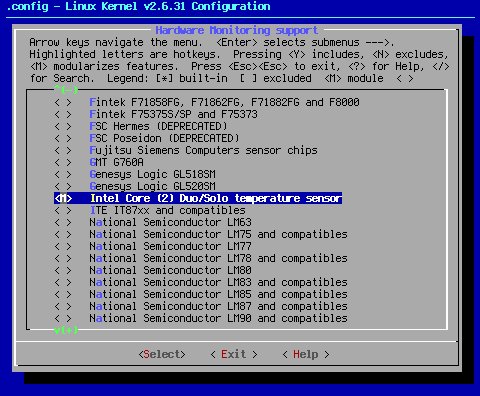Select Genesys Logic GL520SM entry
This screenshot has width=480, height=396.
click(153, 186)
